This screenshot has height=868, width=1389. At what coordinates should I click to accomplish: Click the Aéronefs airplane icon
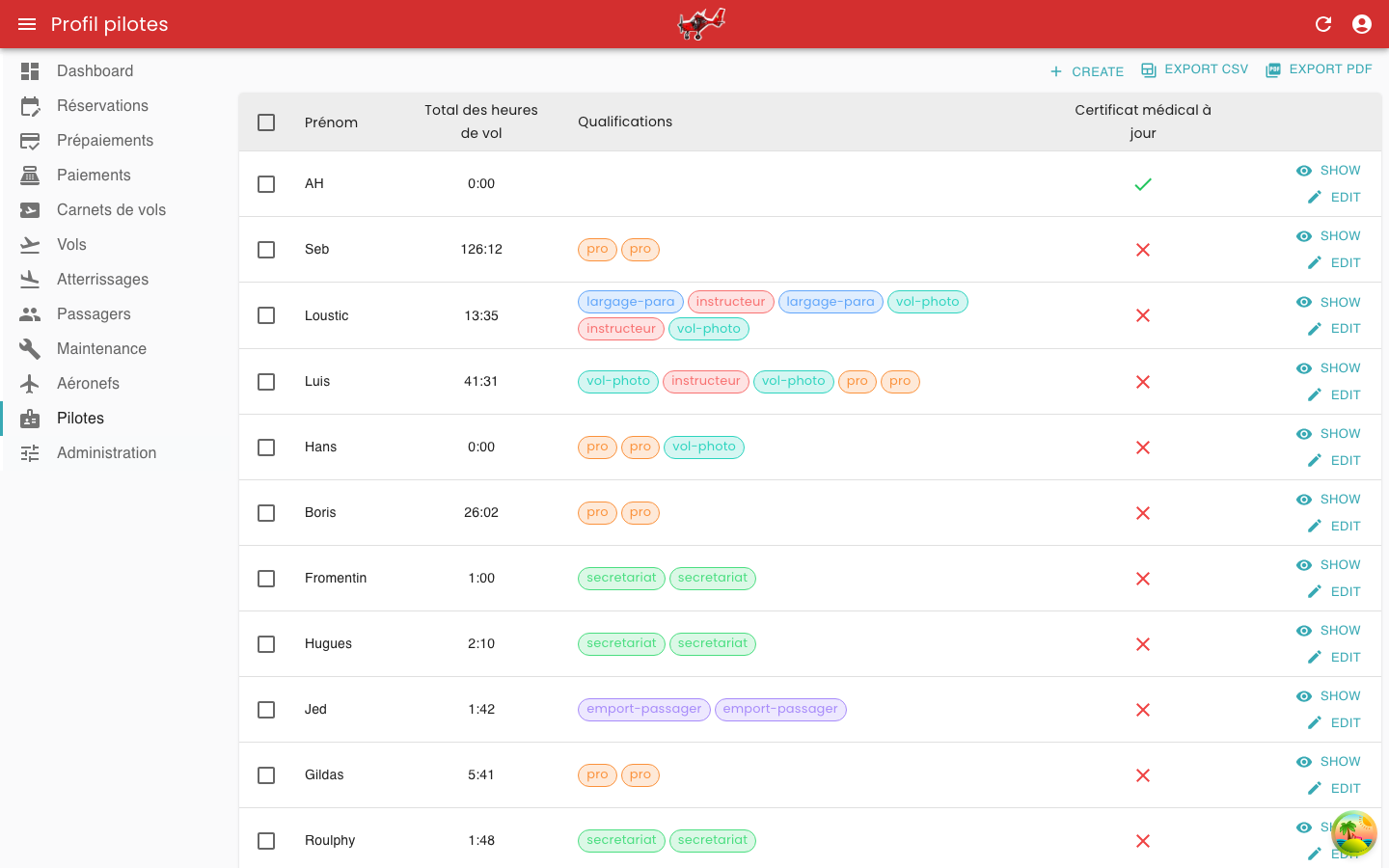[30, 384]
